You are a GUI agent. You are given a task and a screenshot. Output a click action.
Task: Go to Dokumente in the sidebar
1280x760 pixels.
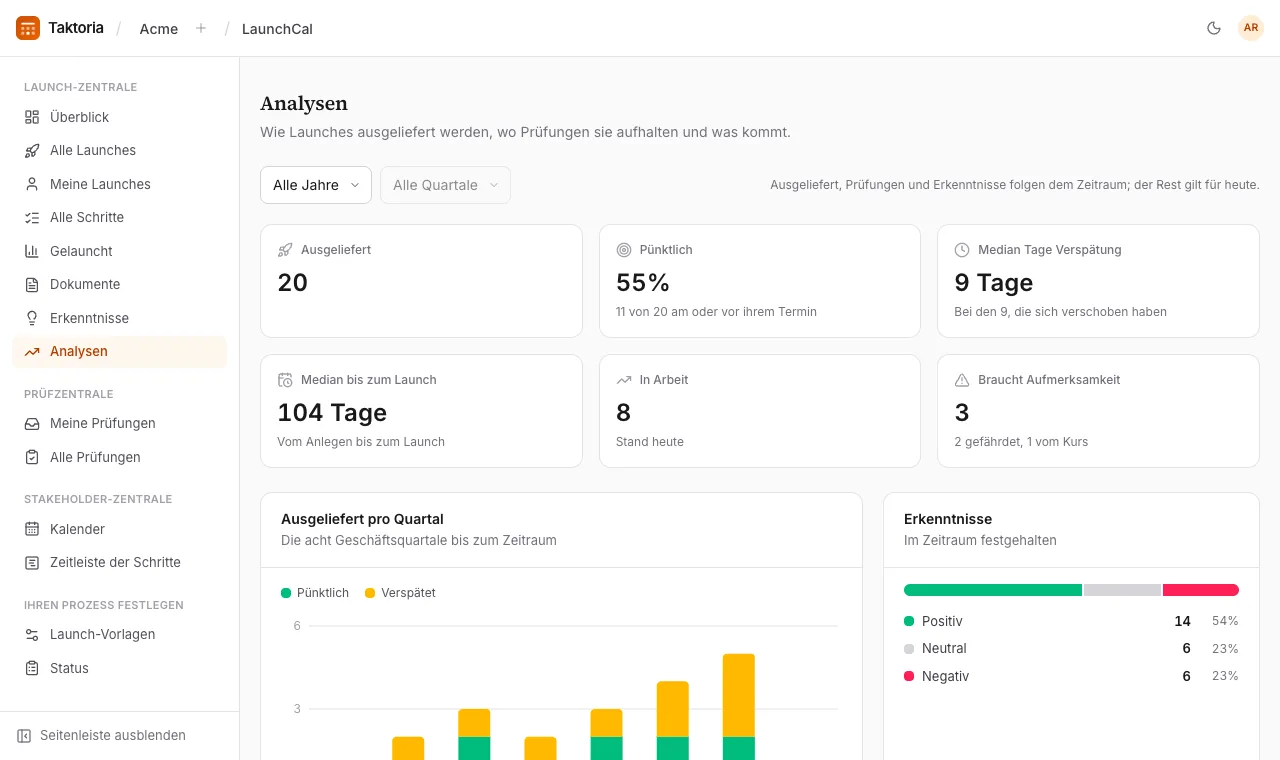[x=119, y=284]
